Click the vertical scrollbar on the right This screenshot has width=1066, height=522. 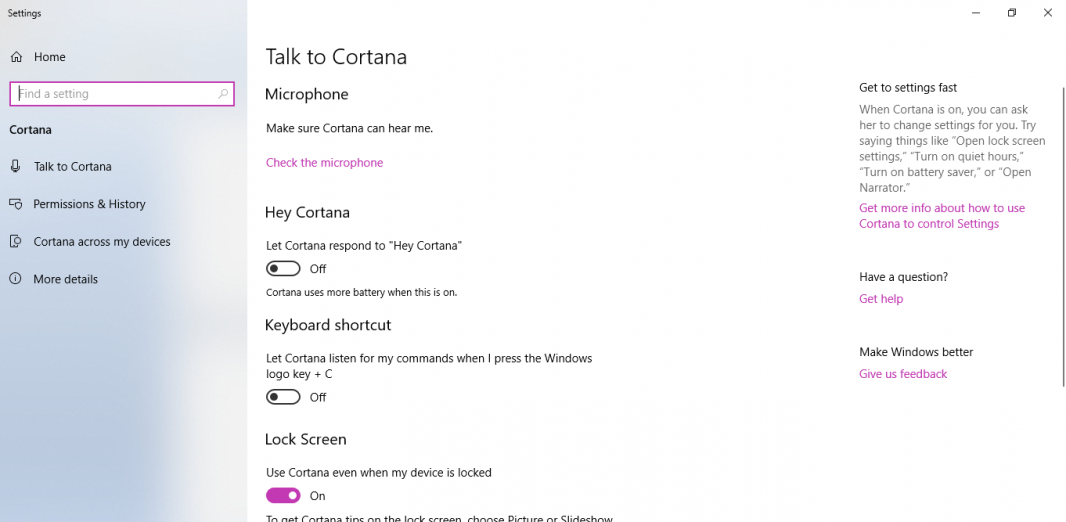1062,237
